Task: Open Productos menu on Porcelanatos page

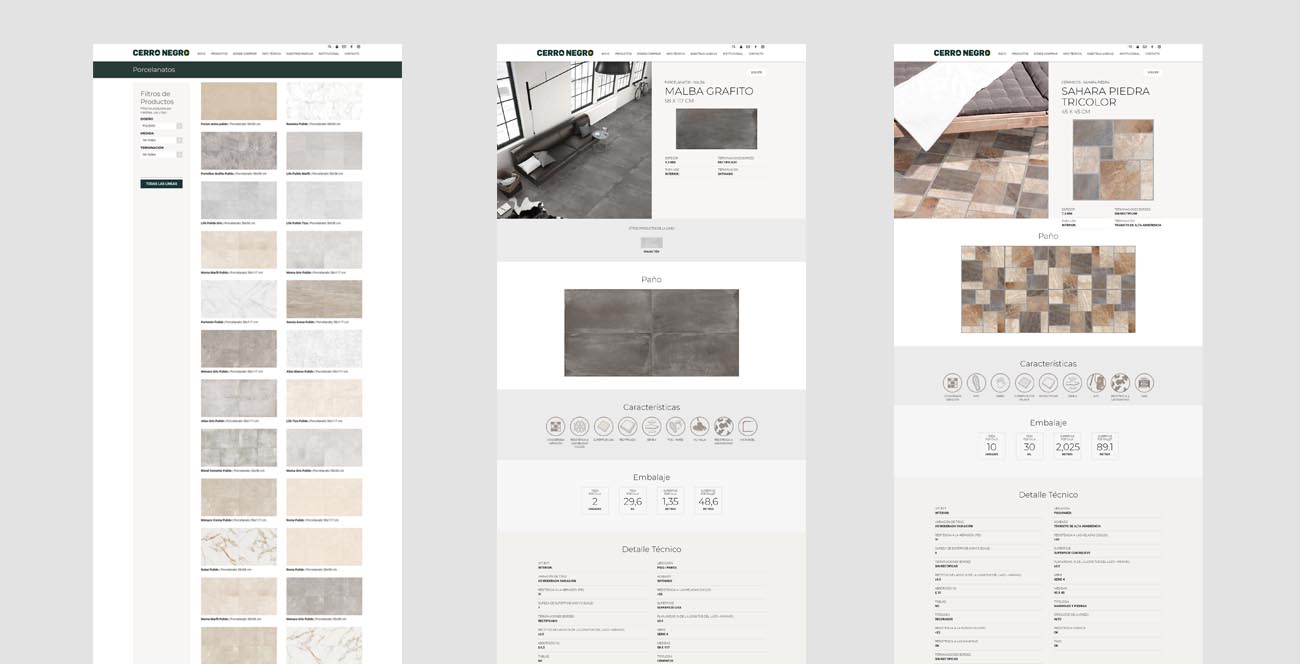Action: [219, 53]
